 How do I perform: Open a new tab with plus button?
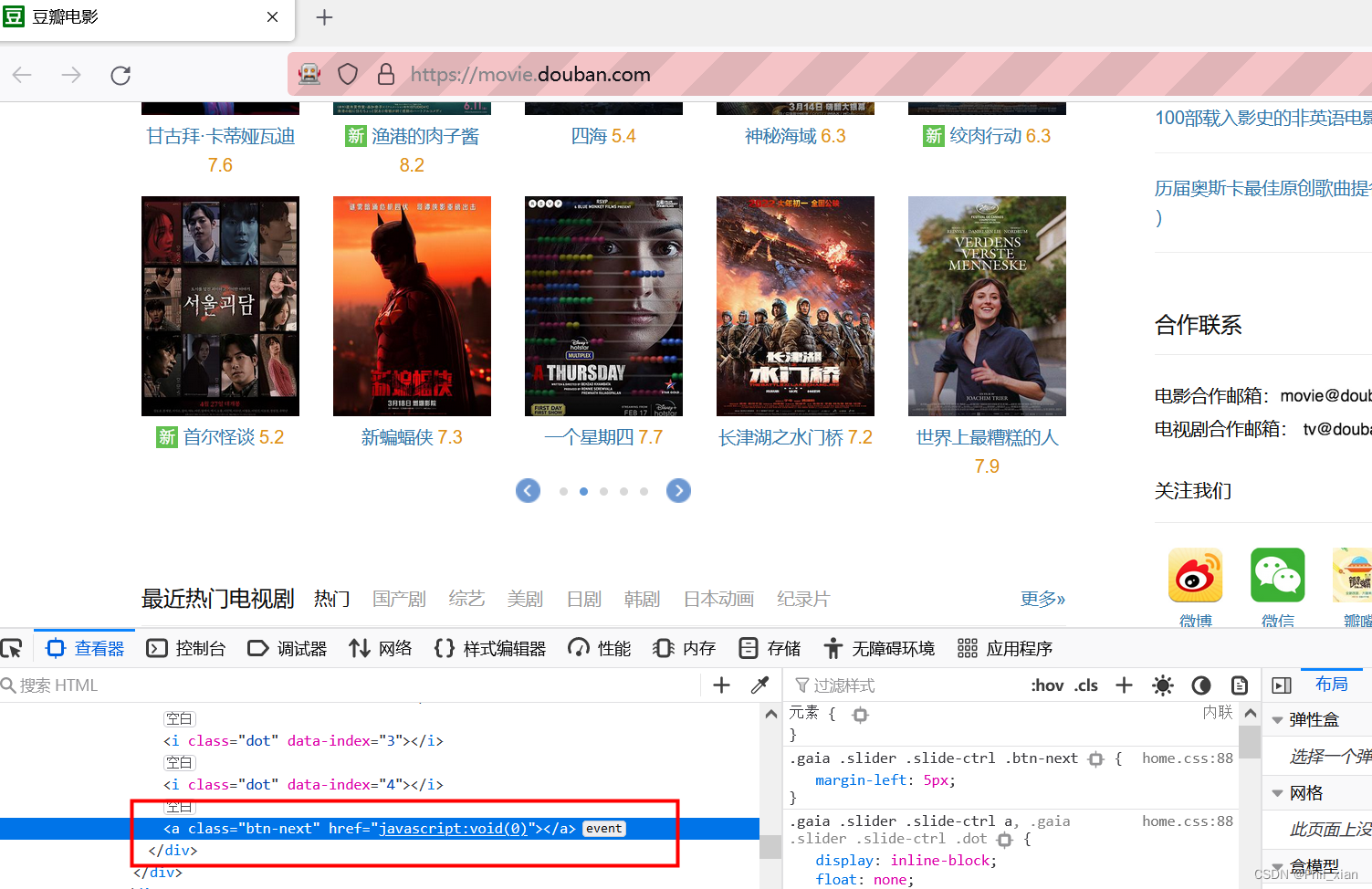[324, 17]
